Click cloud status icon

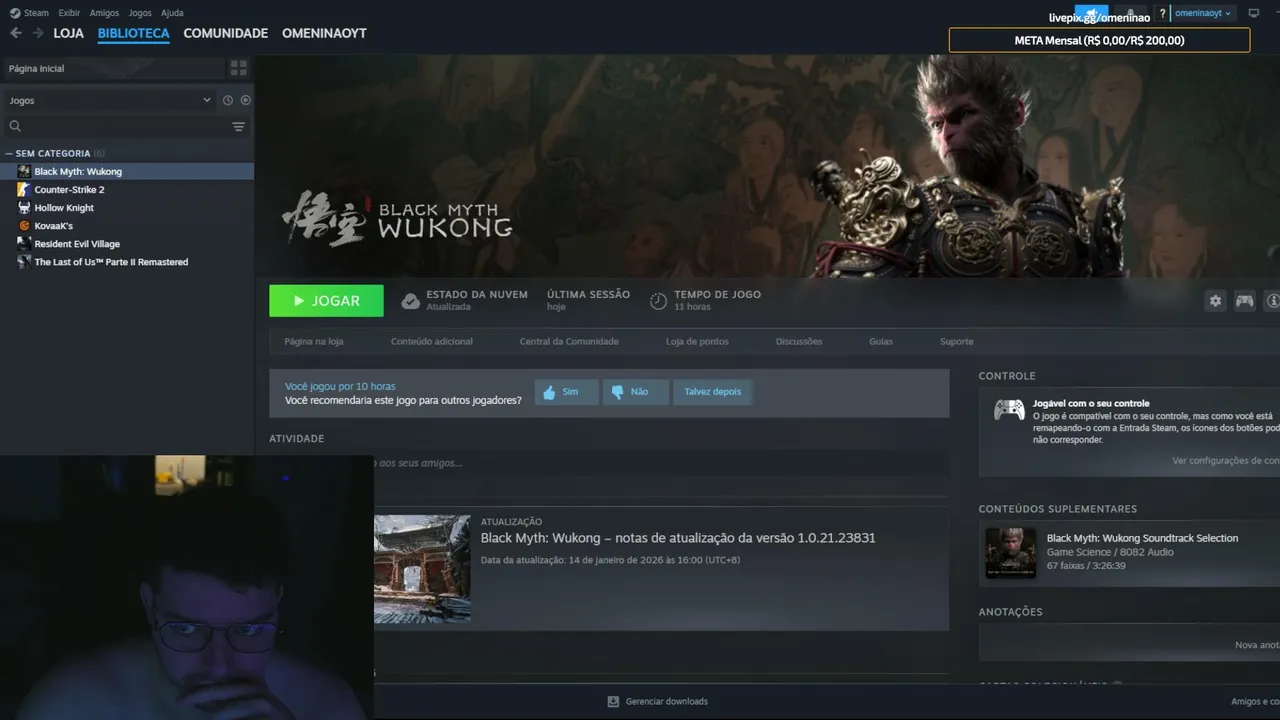410,301
